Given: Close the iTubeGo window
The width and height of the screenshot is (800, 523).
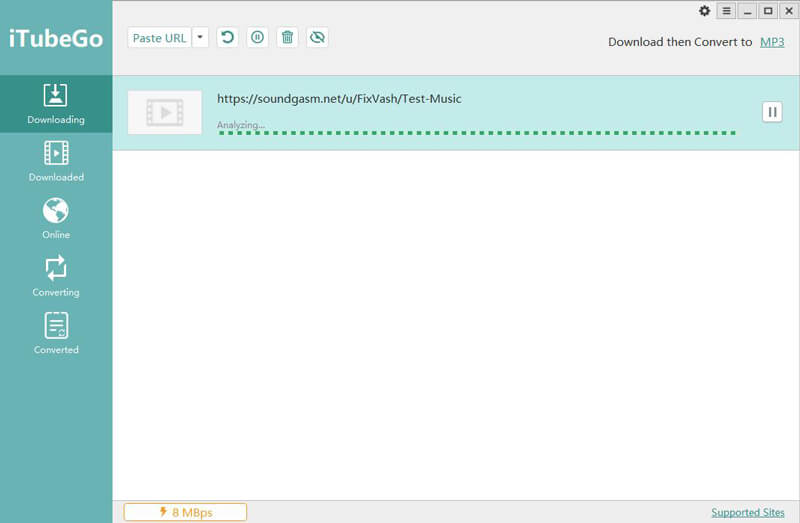Looking at the screenshot, I should [789, 11].
